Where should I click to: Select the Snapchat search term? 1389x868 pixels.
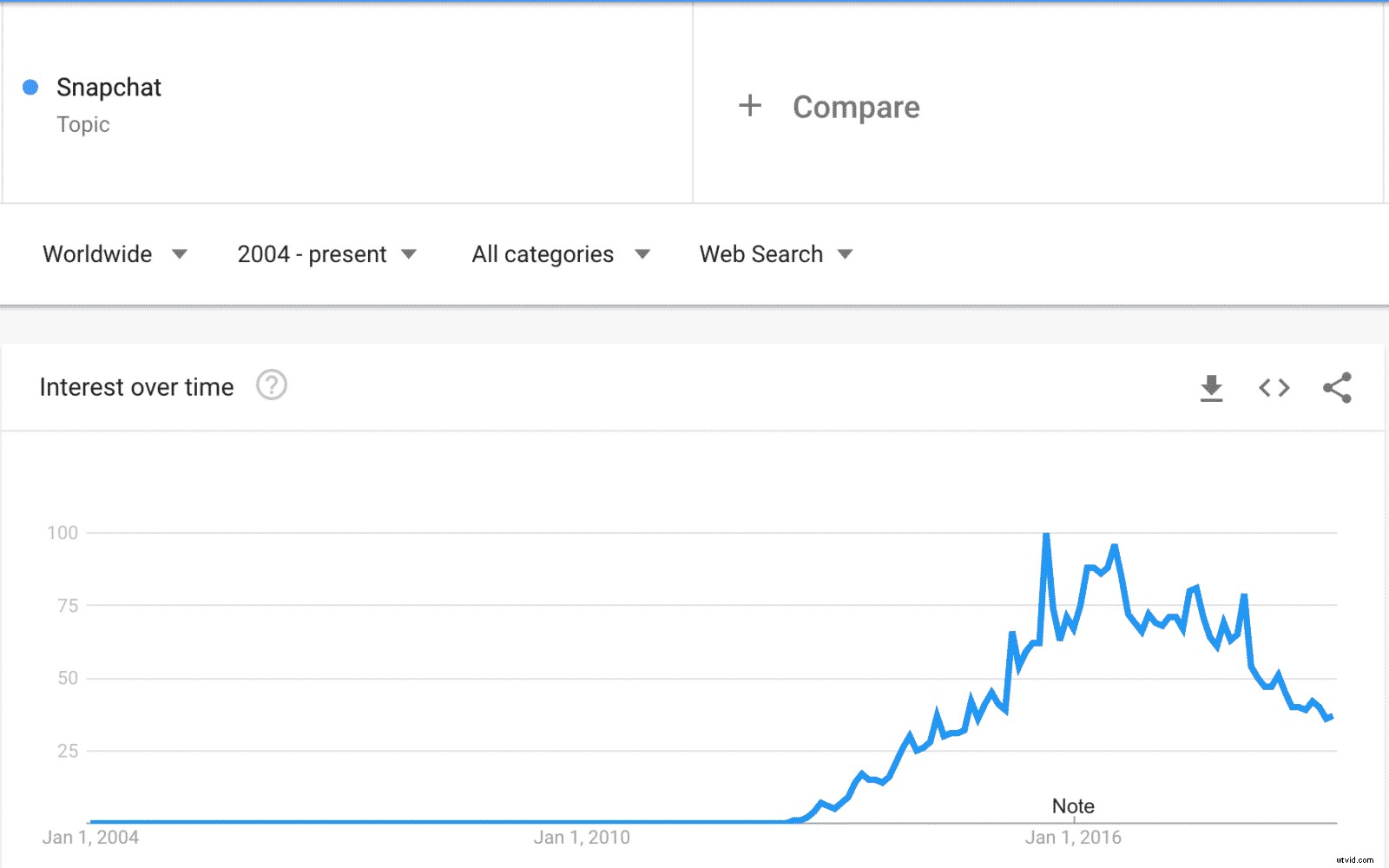[109, 88]
